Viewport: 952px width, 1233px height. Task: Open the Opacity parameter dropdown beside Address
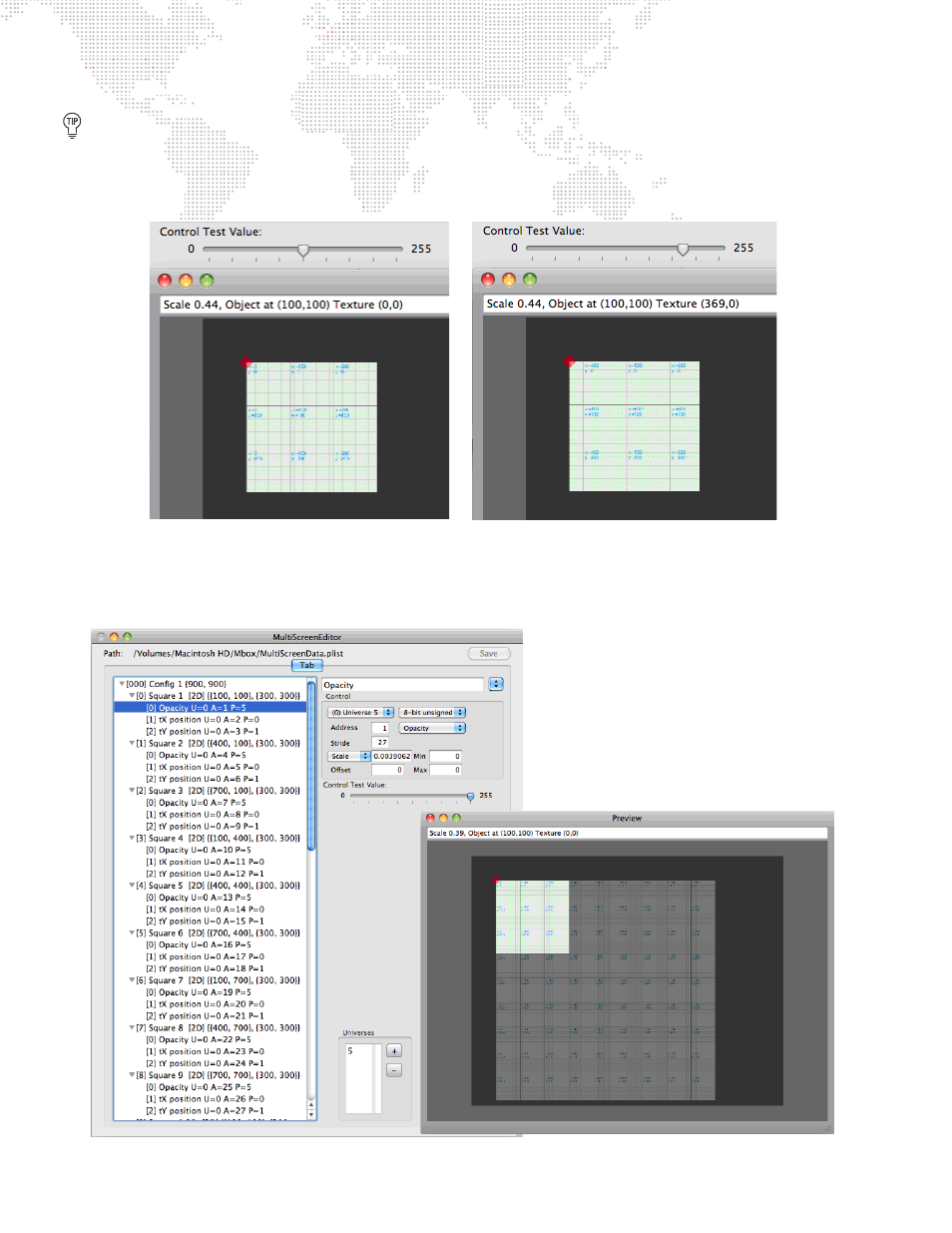click(x=433, y=728)
